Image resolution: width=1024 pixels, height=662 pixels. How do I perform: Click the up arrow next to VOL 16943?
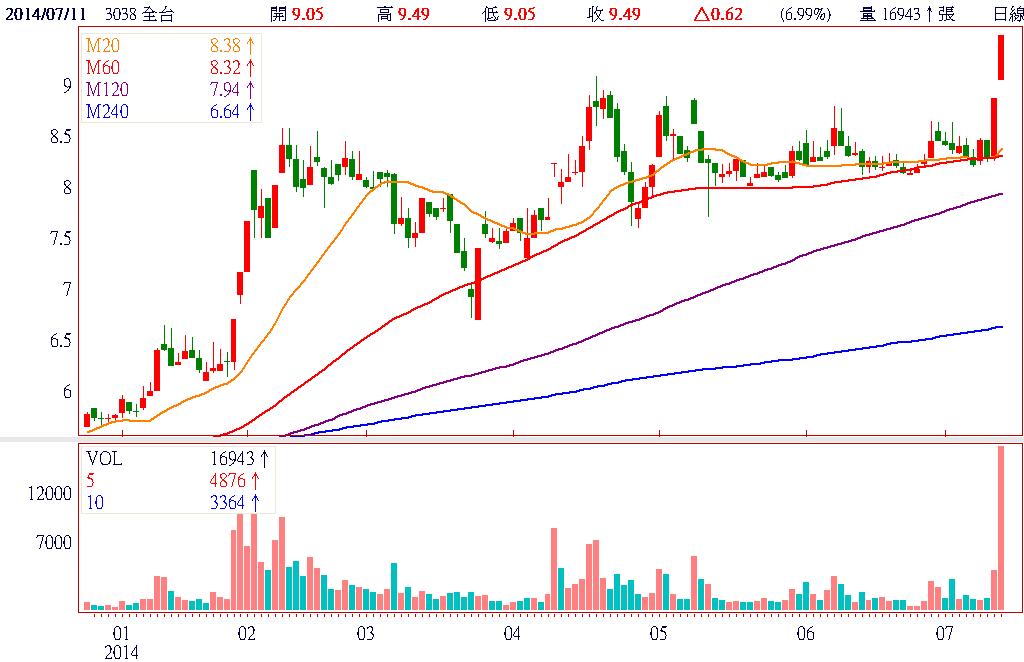pos(265,459)
